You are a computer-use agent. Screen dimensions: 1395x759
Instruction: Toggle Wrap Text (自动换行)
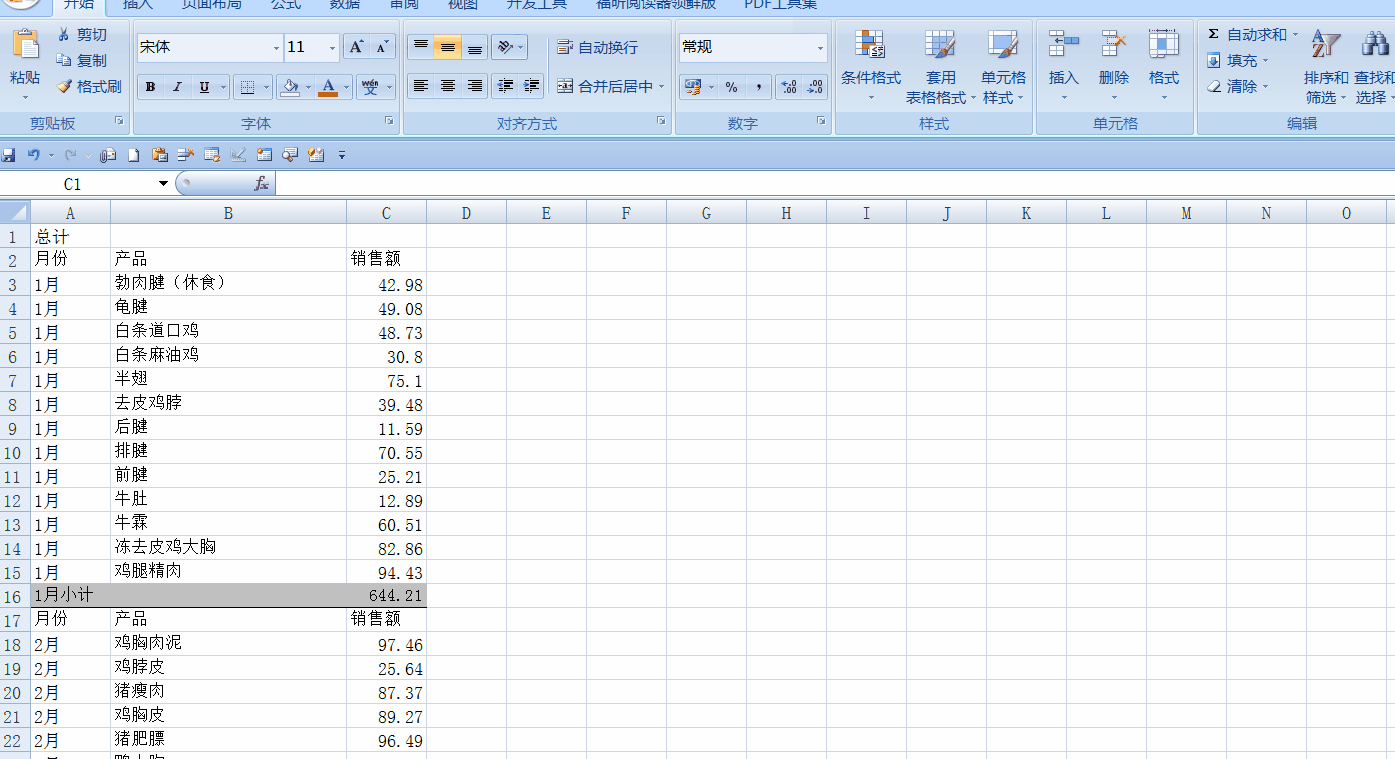click(598, 47)
